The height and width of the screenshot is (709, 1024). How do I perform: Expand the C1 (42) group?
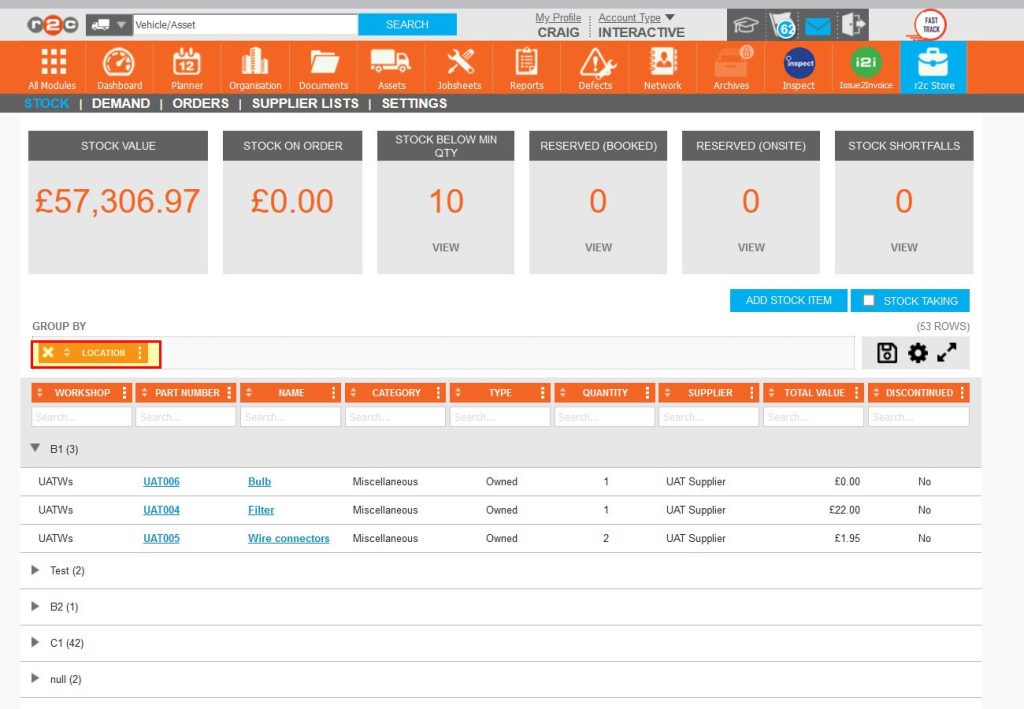[x=36, y=643]
